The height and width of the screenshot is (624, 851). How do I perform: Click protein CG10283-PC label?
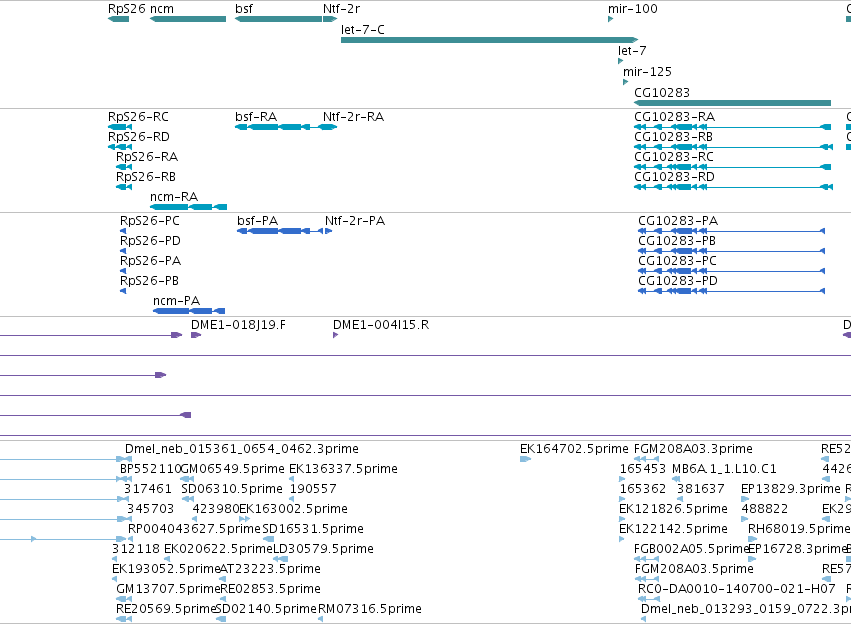click(677, 261)
